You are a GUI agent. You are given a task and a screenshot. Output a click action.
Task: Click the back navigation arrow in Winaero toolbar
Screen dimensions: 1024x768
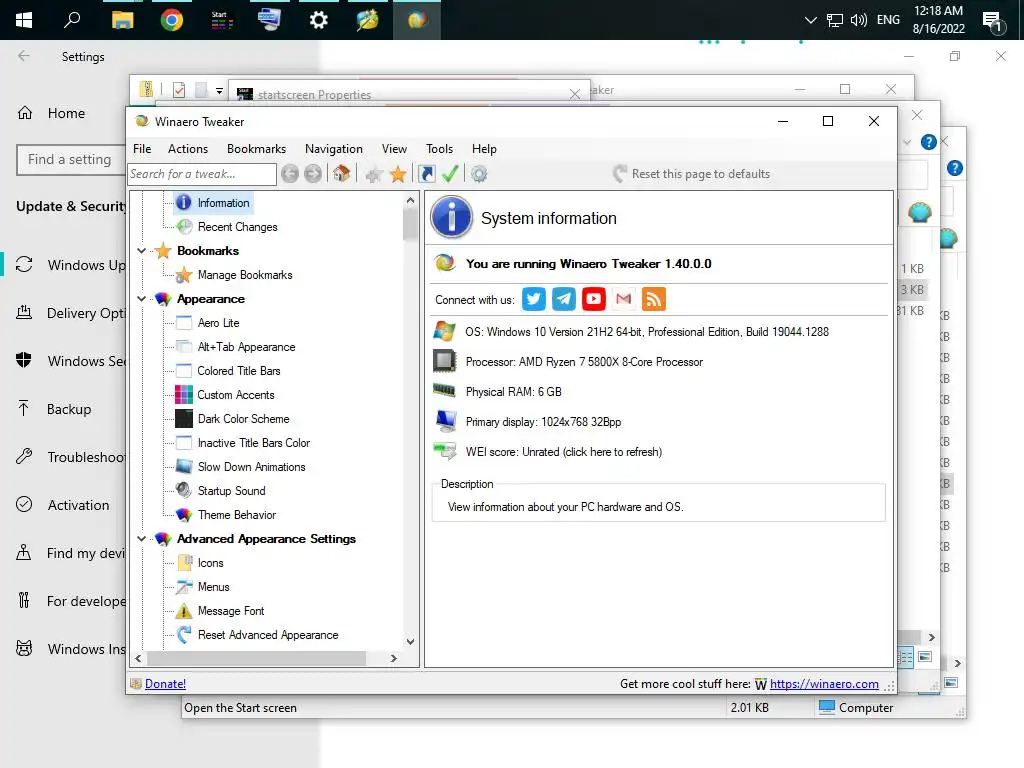point(290,174)
